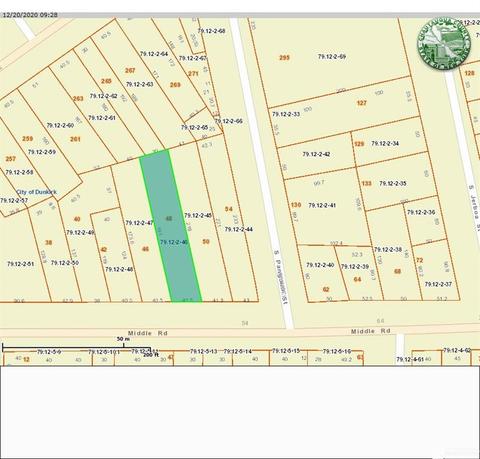Click parcel label 79.12-2-50
This screenshot has width=480, height=459.
click(65, 263)
